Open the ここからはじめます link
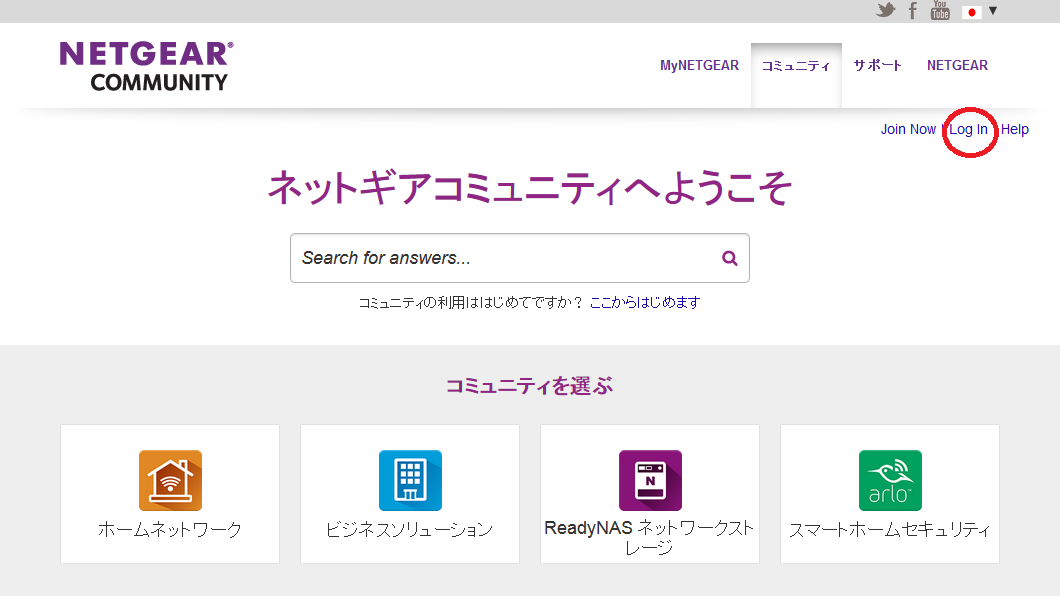Viewport: 1060px width, 599px height. click(645, 302)
